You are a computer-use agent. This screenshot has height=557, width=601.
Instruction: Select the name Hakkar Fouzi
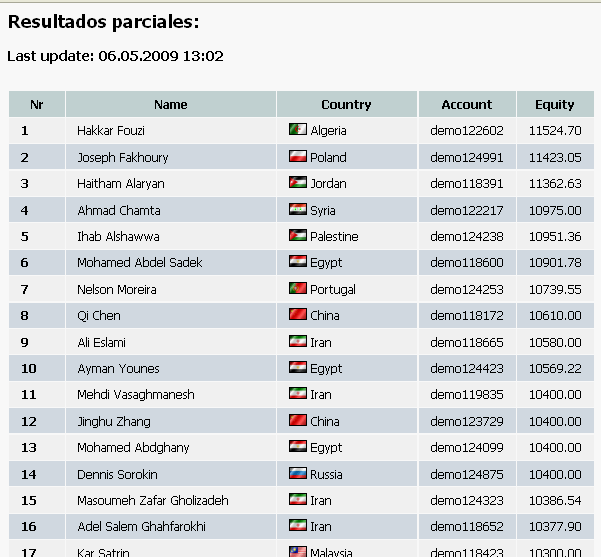pyautogui.click(x=111, y=130)
